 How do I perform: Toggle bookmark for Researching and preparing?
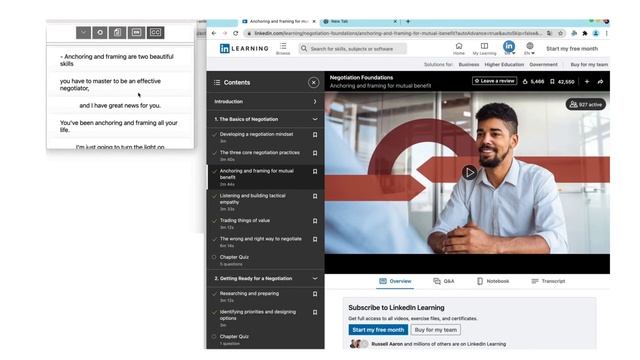coord(315,294)
